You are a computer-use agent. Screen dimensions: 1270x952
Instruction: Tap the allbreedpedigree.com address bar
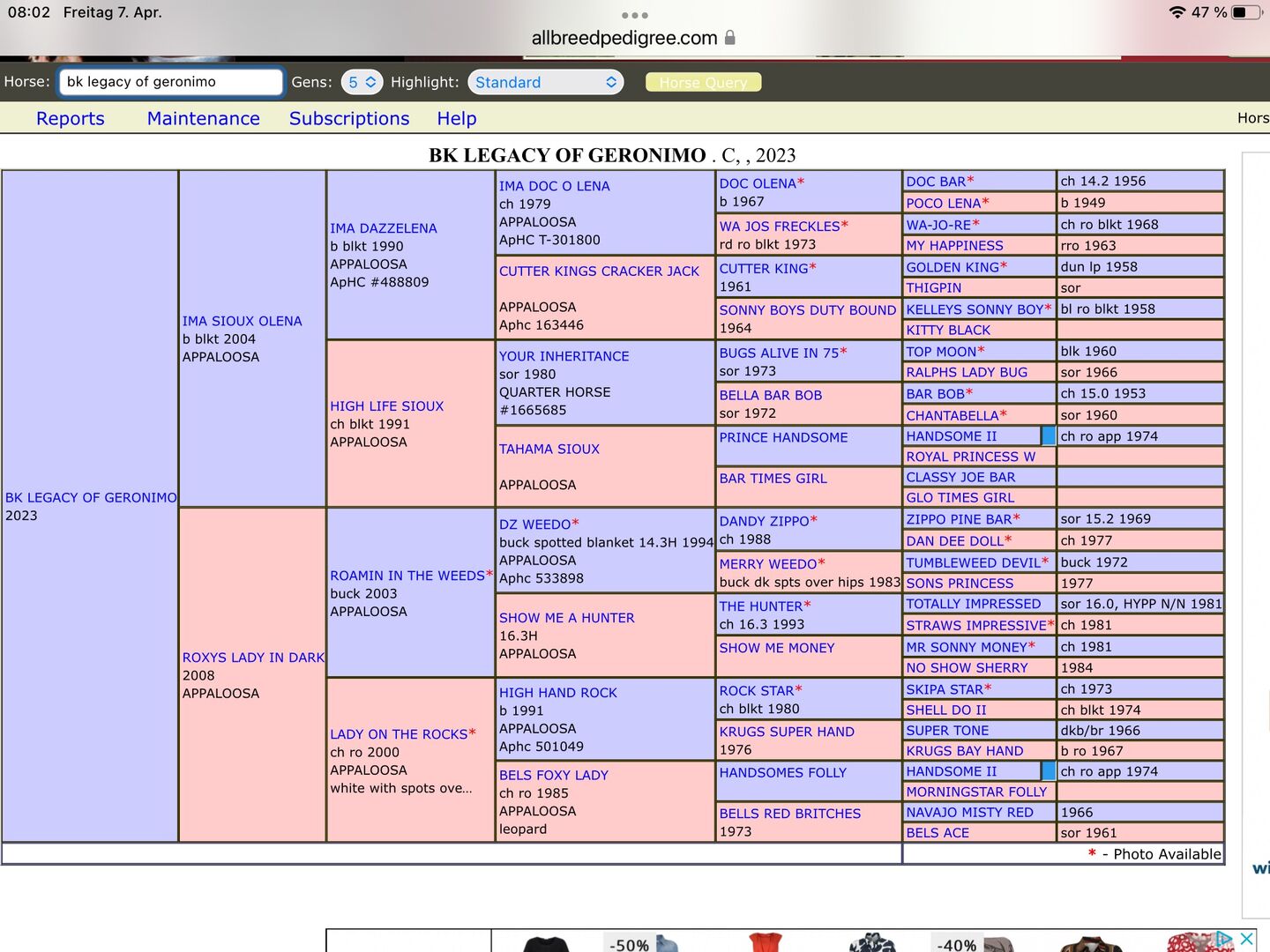click(x=624, y=38)
